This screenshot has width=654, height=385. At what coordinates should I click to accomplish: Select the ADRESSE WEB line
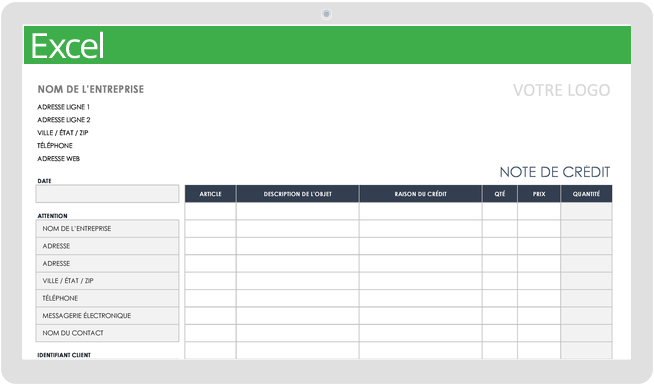tap(58, 159)
